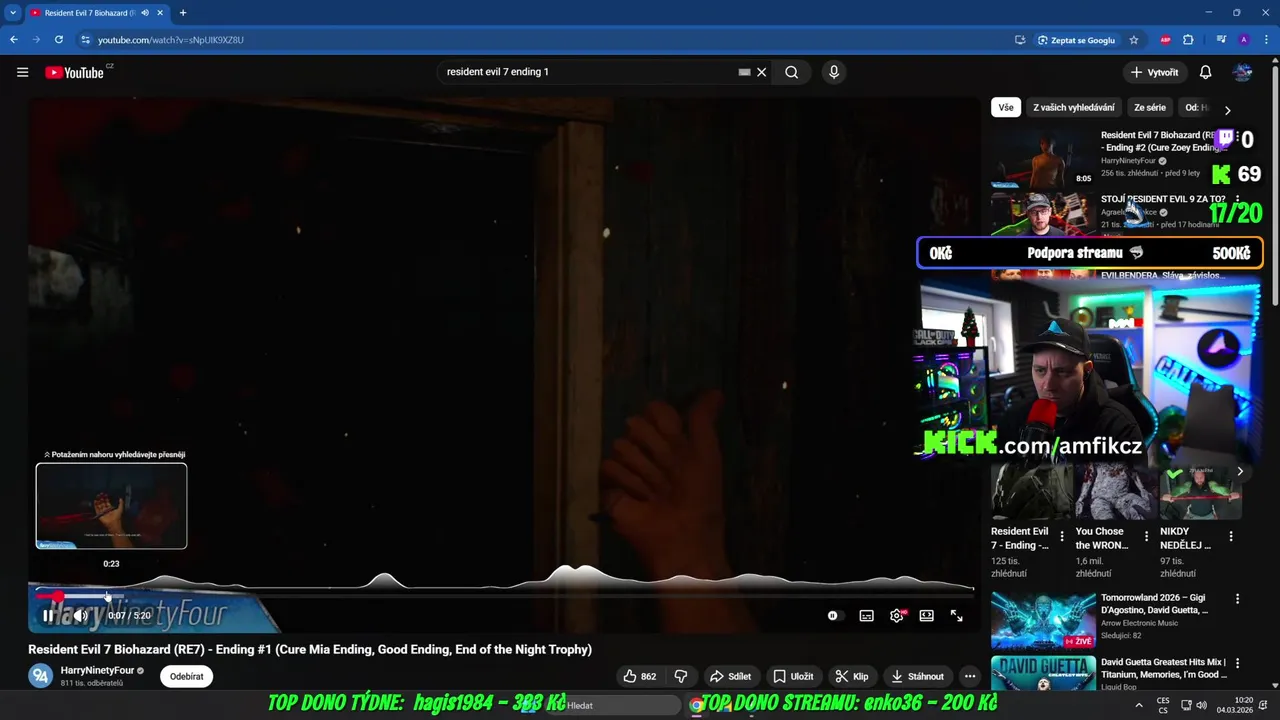This screenshot has height=720, width=1280.
Task: Subscribe with Odebírat button
Action: [x=187, y=676]
